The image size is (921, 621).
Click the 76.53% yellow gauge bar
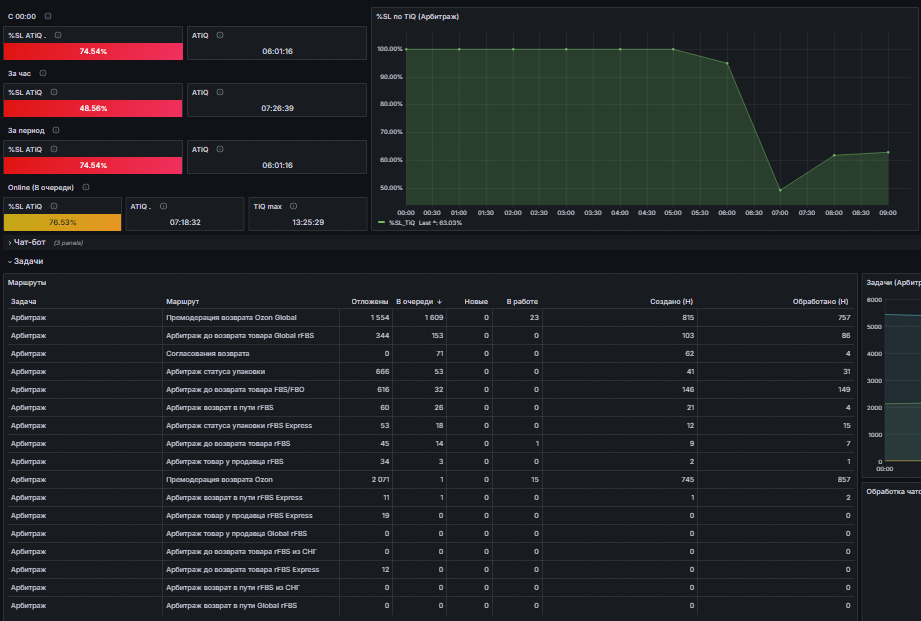[62, 222]
